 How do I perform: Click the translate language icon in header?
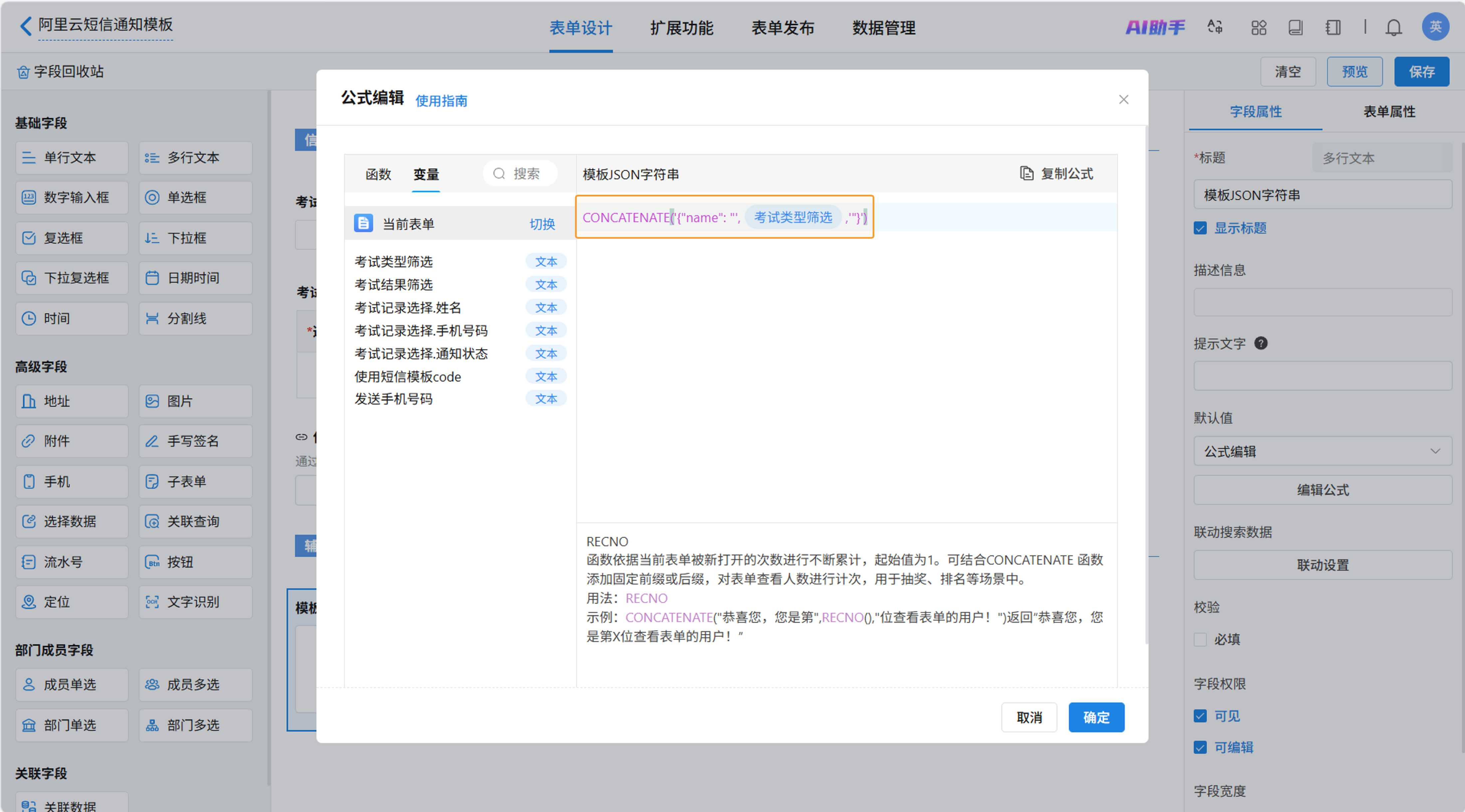(1215, 27)
